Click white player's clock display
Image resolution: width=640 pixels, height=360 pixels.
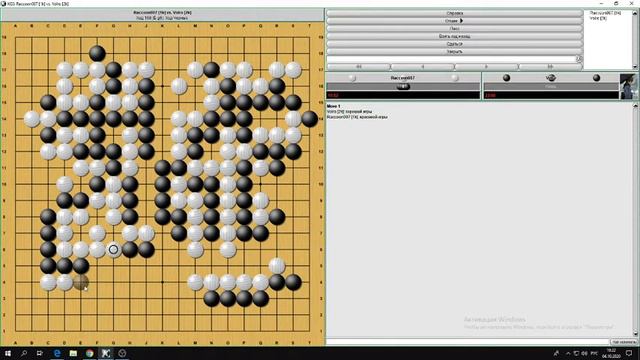click(403, 95)
